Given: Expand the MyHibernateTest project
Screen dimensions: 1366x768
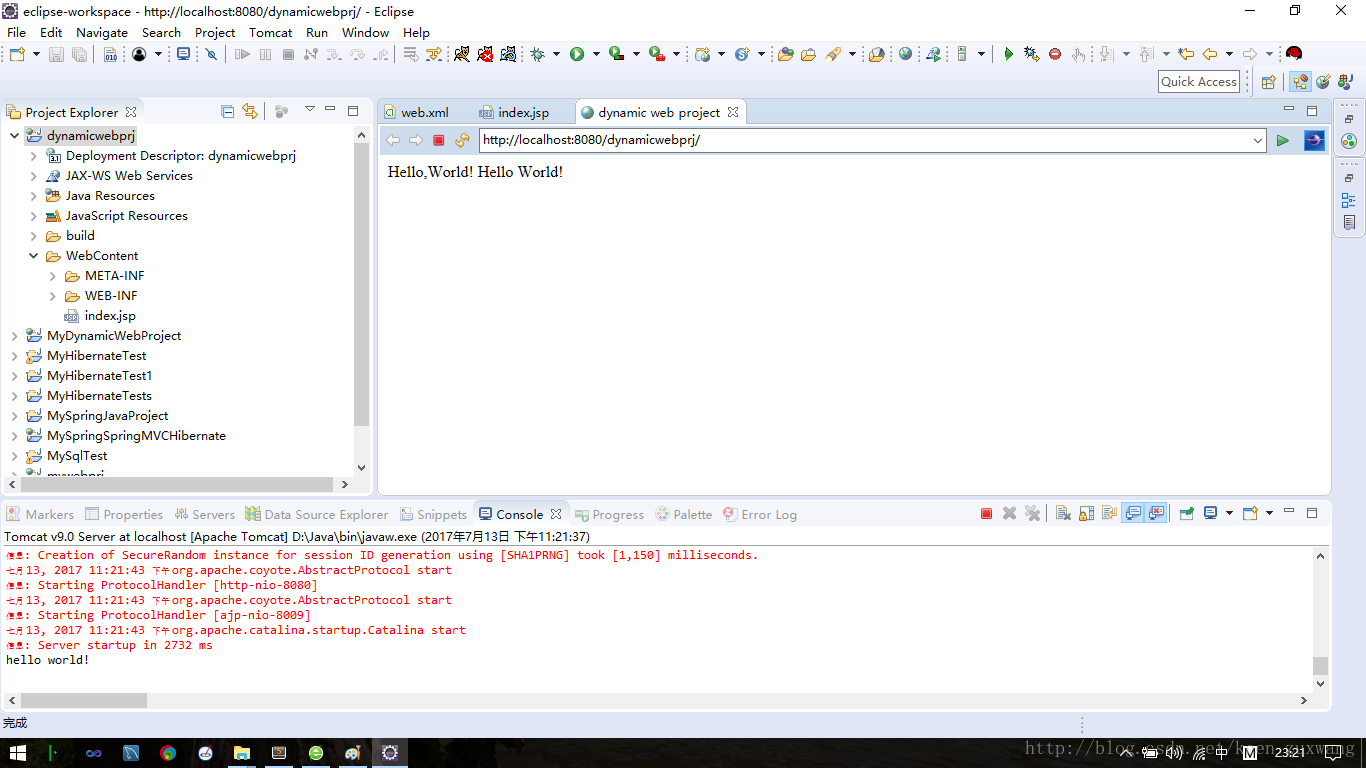Looking at the screenshot, I should [14, 356].
